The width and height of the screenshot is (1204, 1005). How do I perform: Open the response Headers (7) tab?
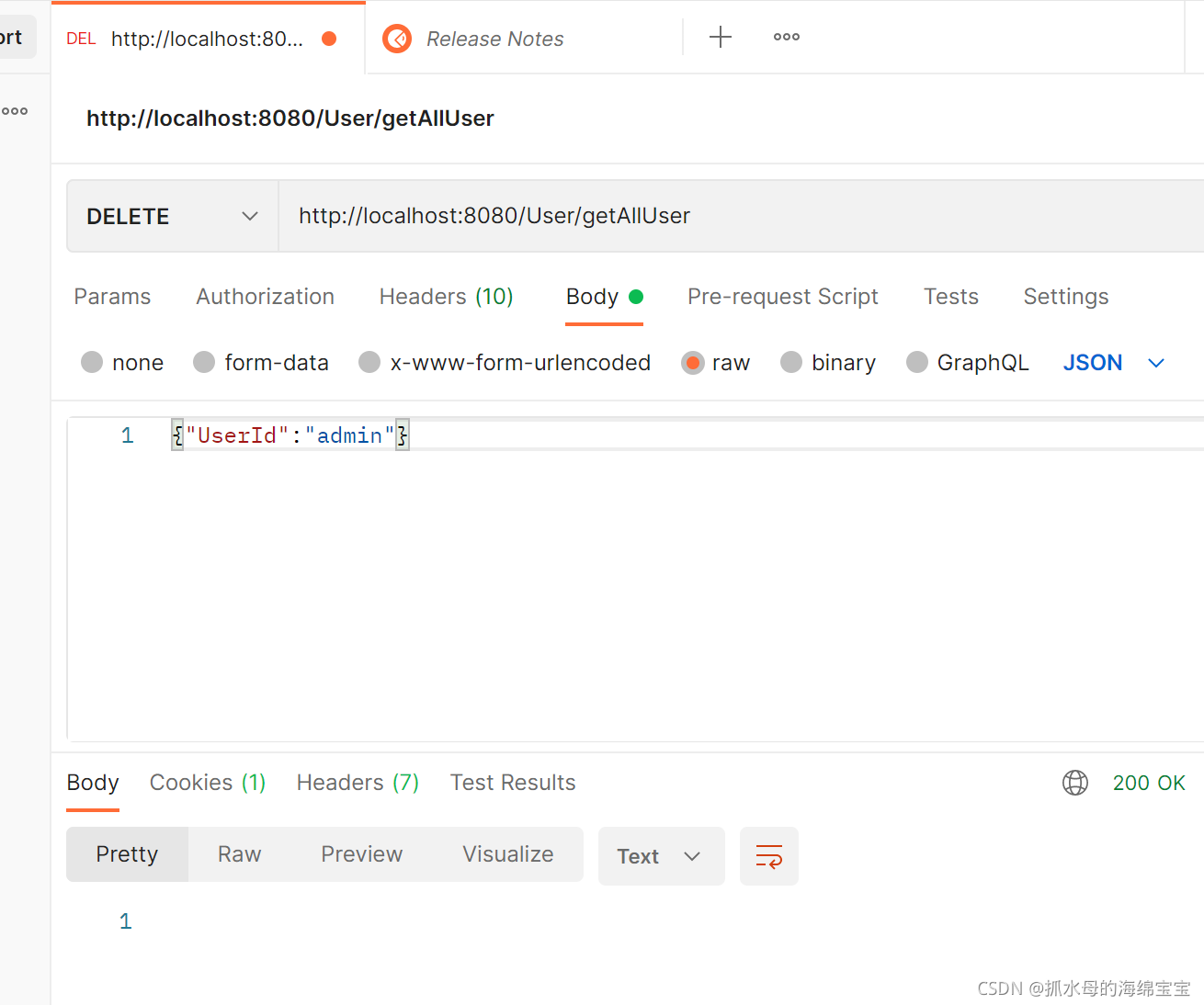point(358,783)
